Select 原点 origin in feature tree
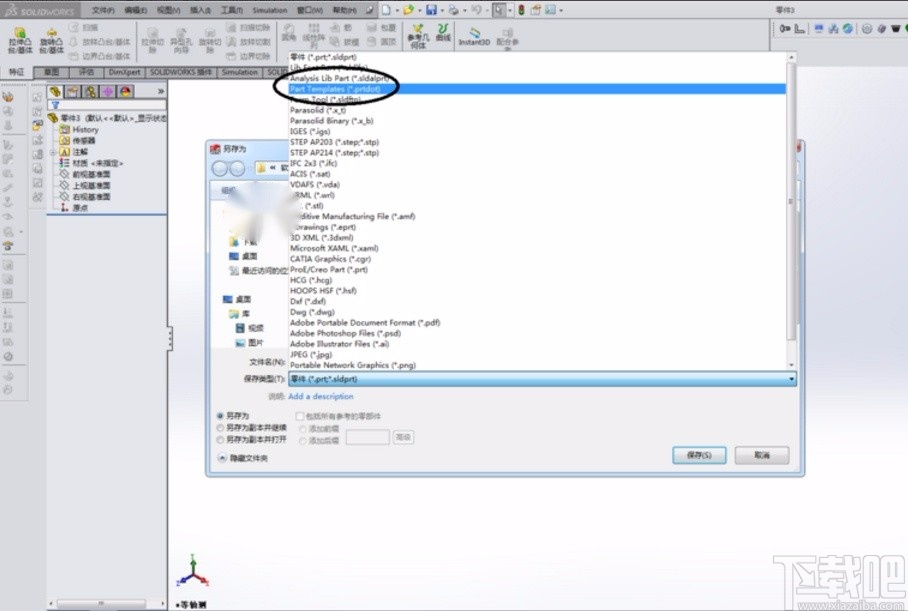908x611 pixels. 80,208
